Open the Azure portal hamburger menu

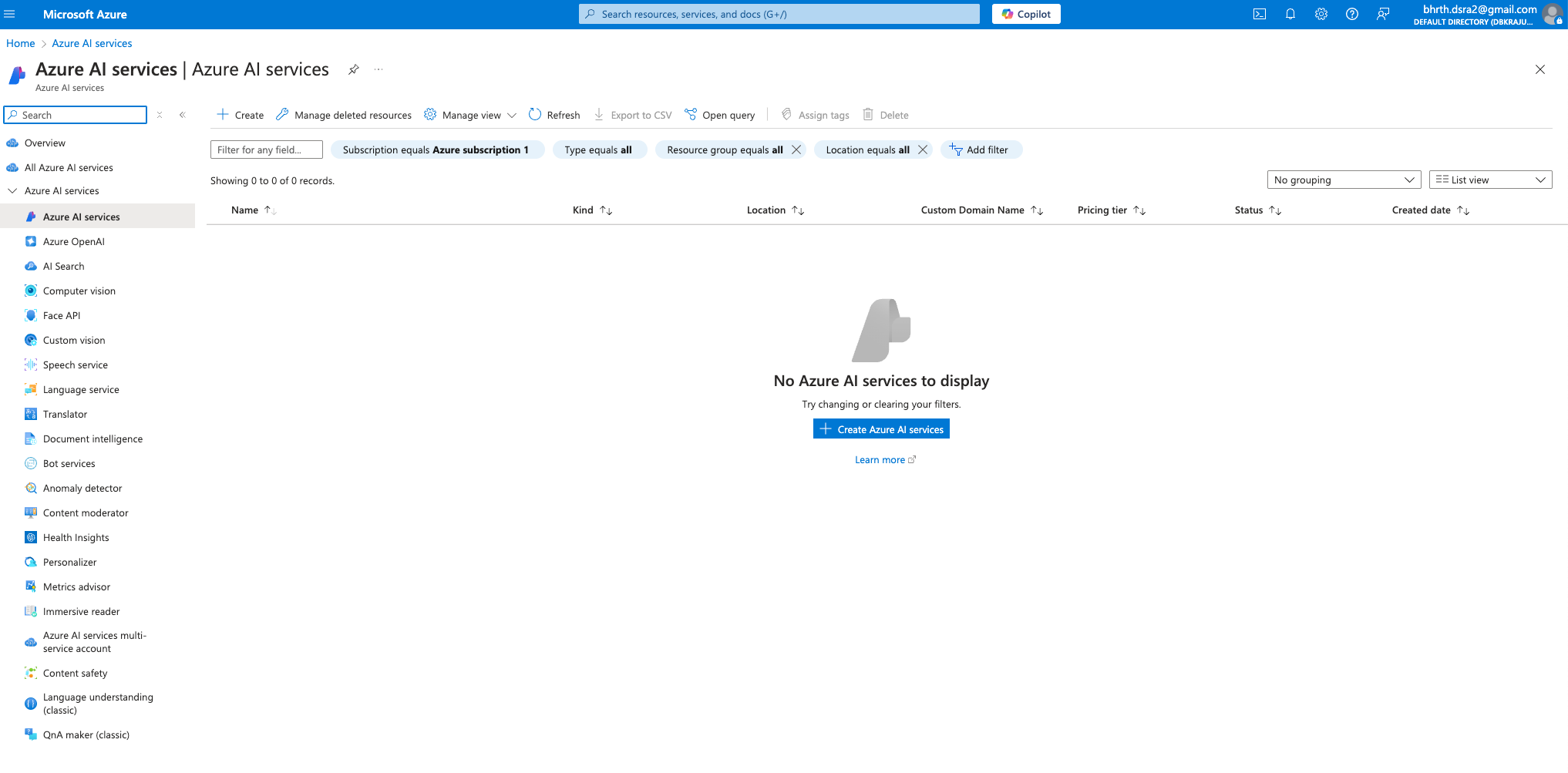[x=10, y=14]
